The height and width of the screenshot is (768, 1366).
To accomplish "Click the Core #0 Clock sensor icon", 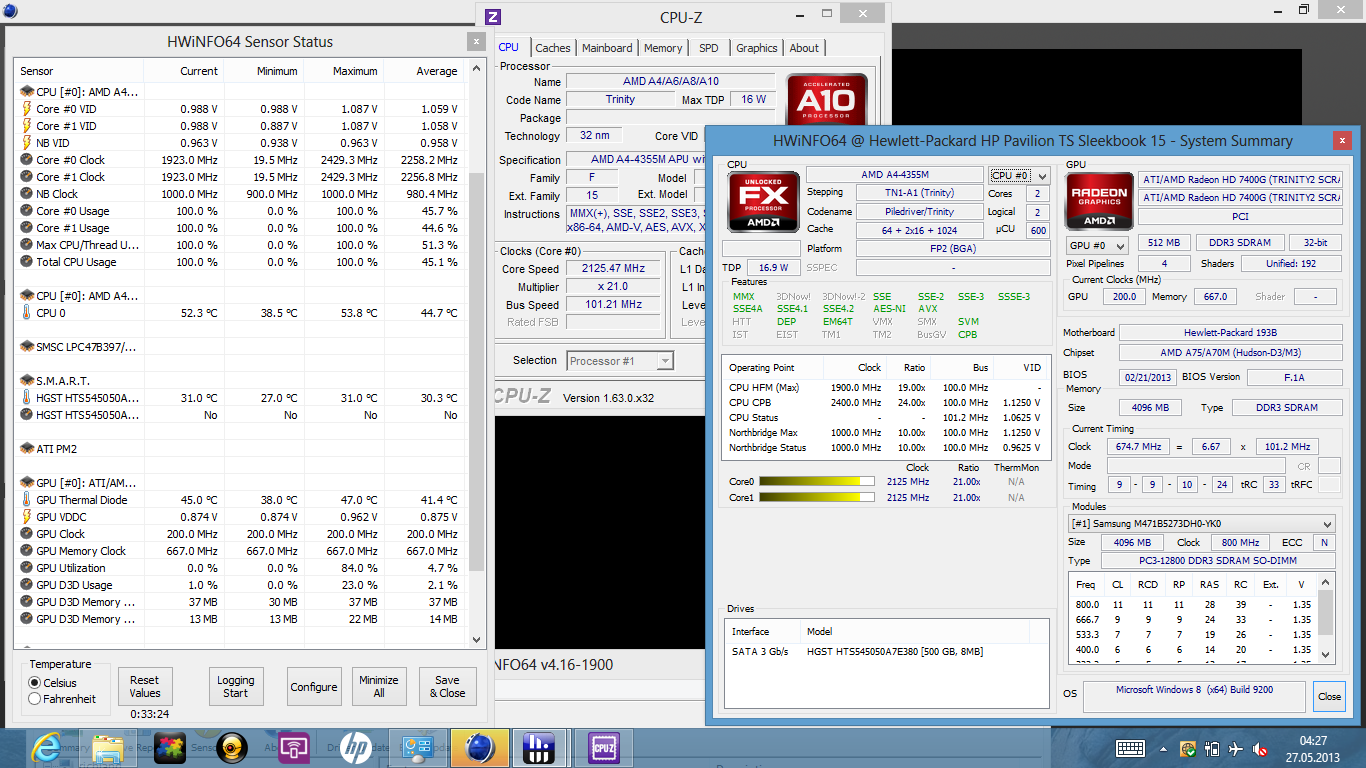I will pyautogui.click(x=27, y=160).
